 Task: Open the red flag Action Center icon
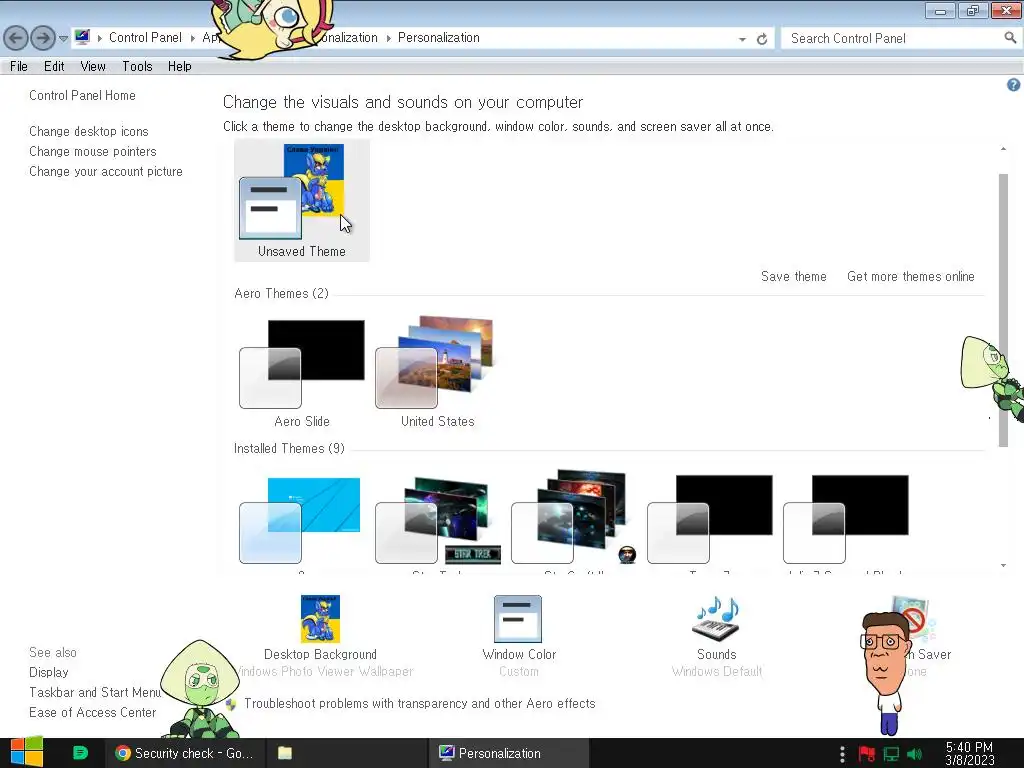[866, 754]
